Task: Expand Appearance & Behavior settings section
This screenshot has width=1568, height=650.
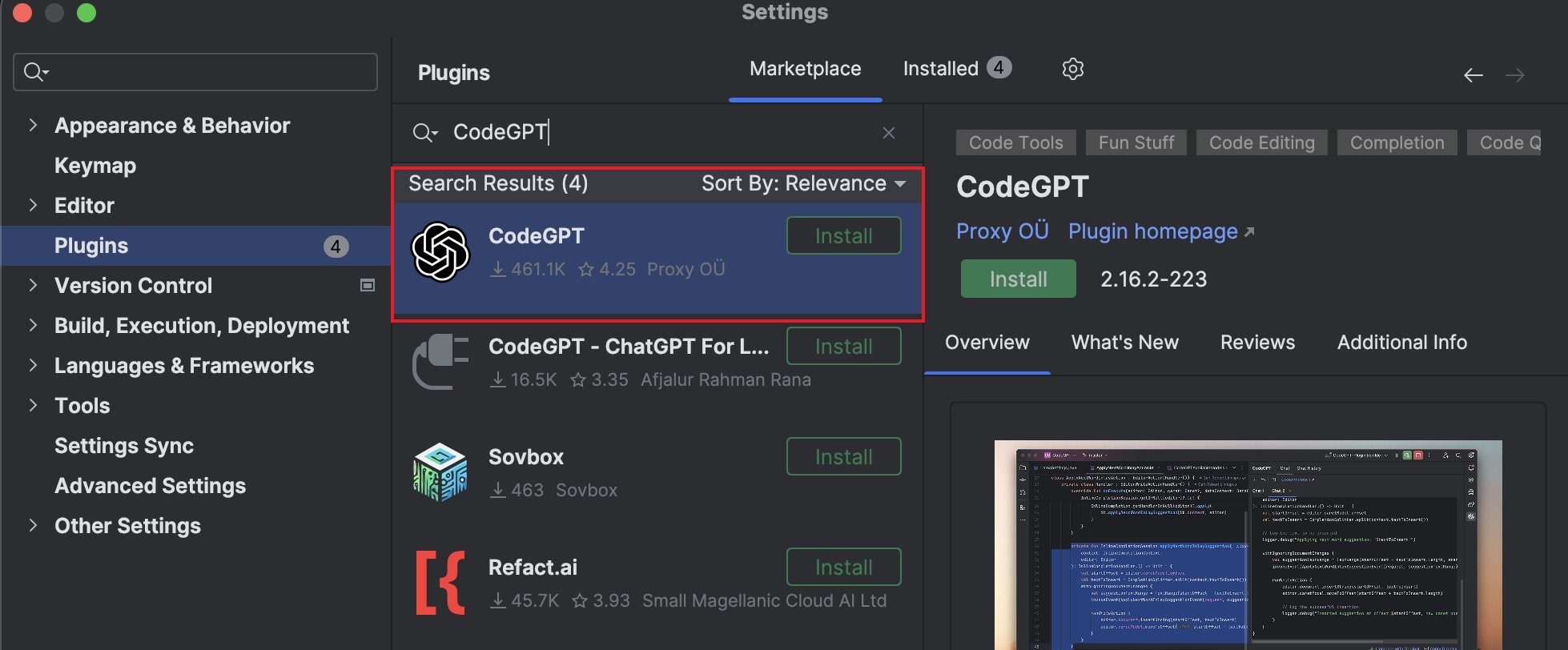Action: tap(33, 125)
